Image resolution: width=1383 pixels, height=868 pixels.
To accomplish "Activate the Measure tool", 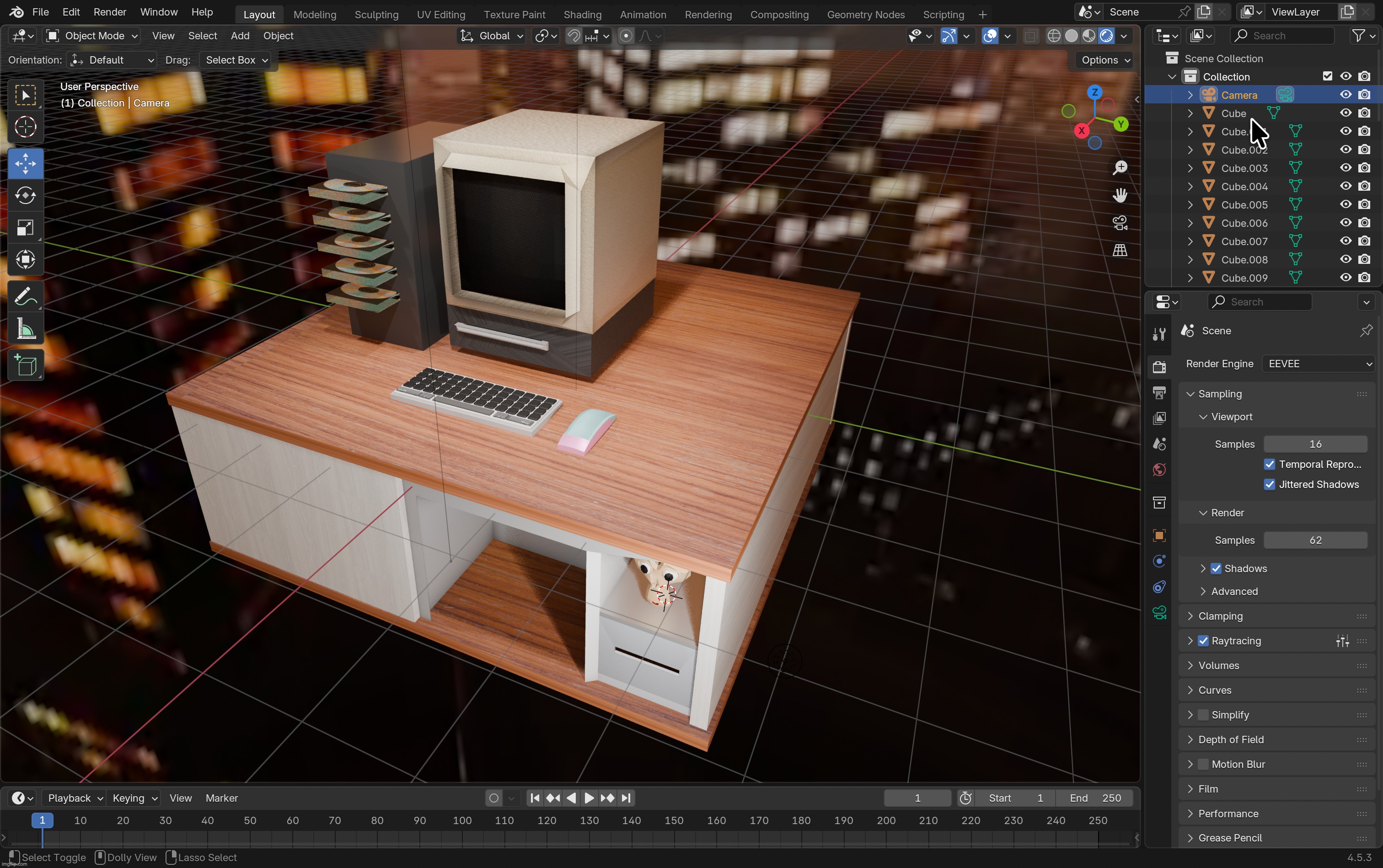I will tap(25, 328).
